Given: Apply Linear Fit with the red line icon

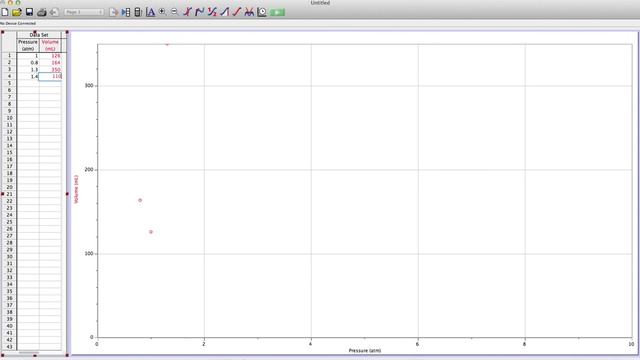Looking at the screenshot, I should (x=237, y=12).
